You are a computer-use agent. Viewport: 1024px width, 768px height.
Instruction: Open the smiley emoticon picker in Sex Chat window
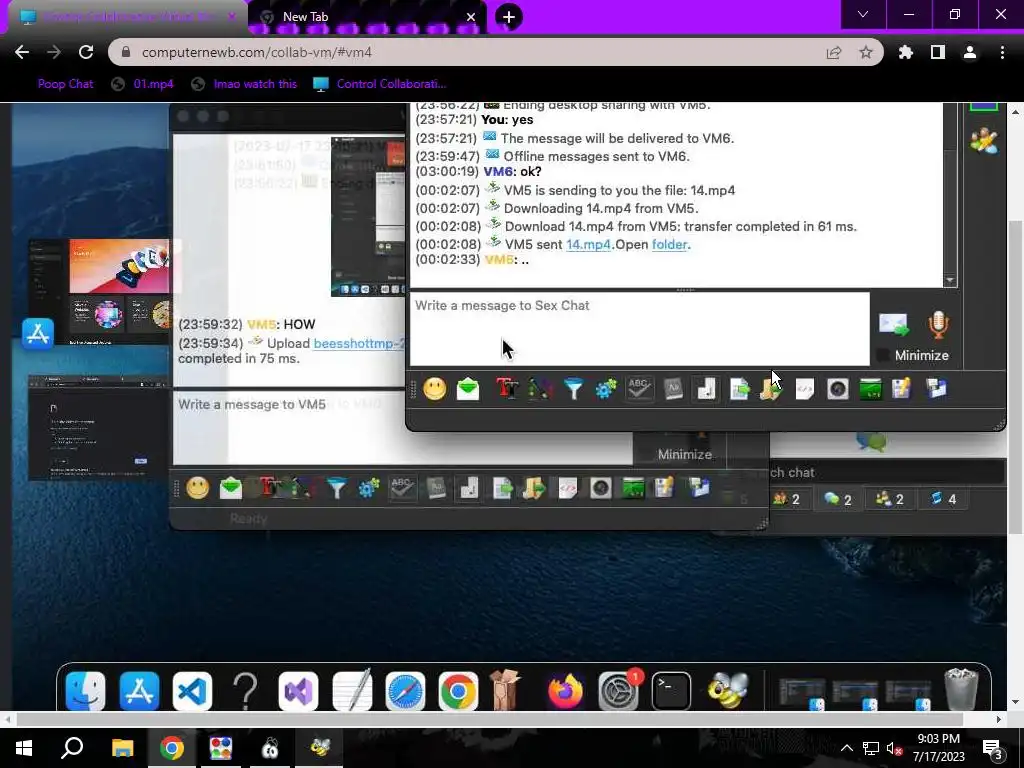(x=434, y=389)
